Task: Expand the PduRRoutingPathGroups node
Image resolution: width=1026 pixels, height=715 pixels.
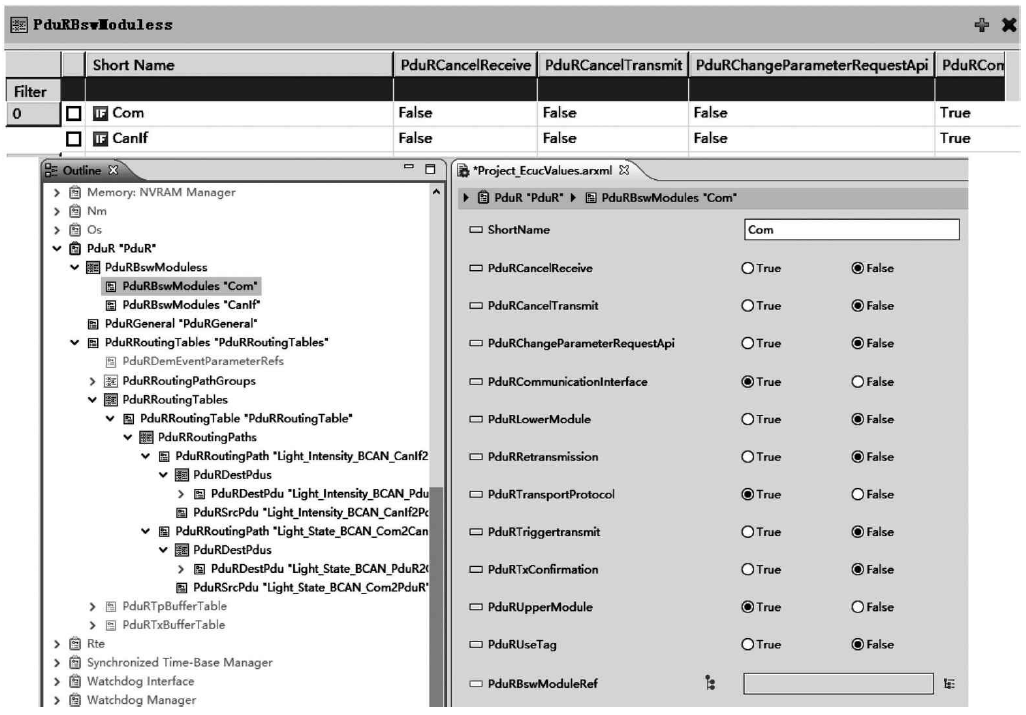Action: point(92,381)
